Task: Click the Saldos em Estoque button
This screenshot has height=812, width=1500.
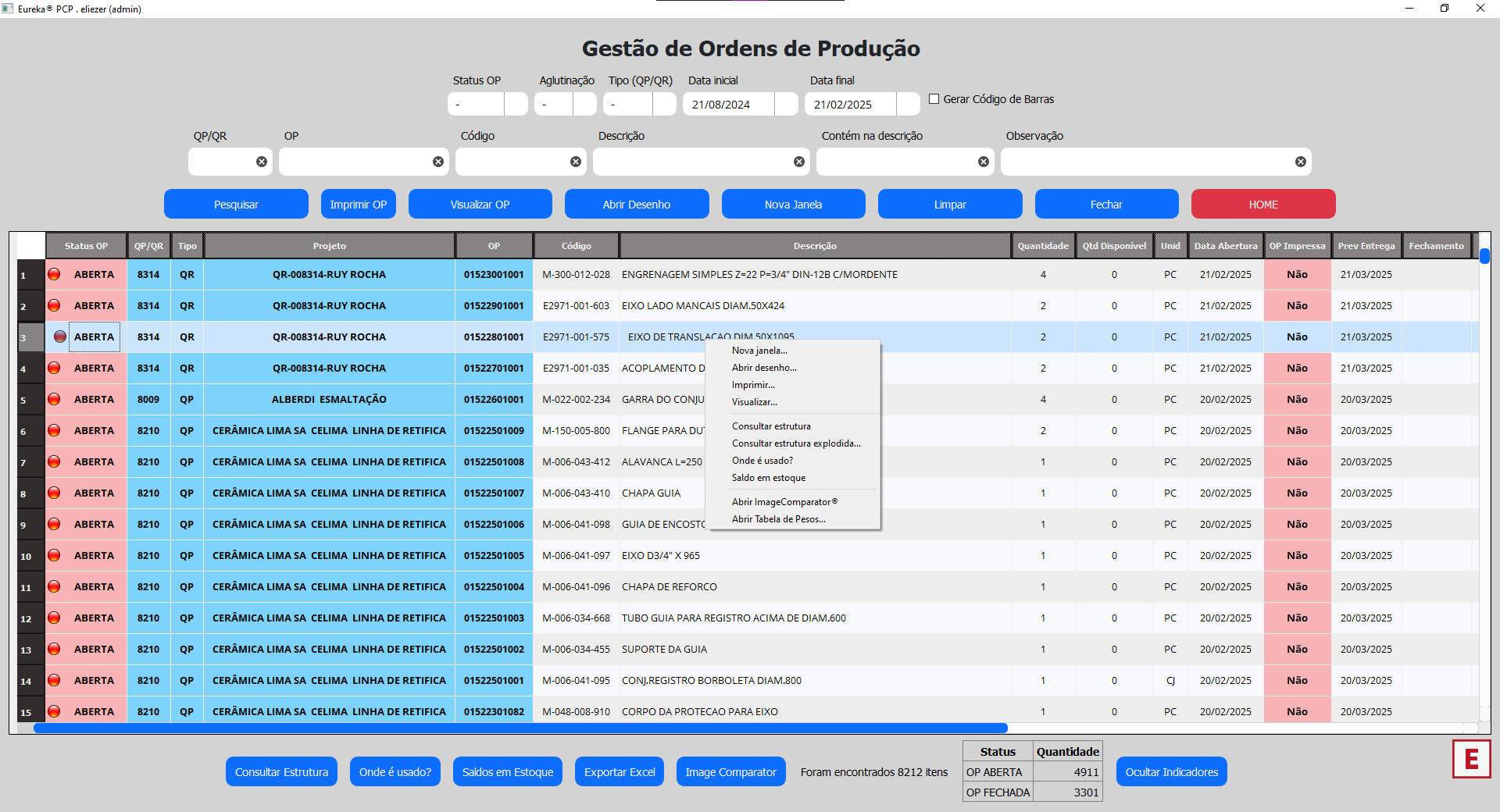Action: (x=508, y=771)
